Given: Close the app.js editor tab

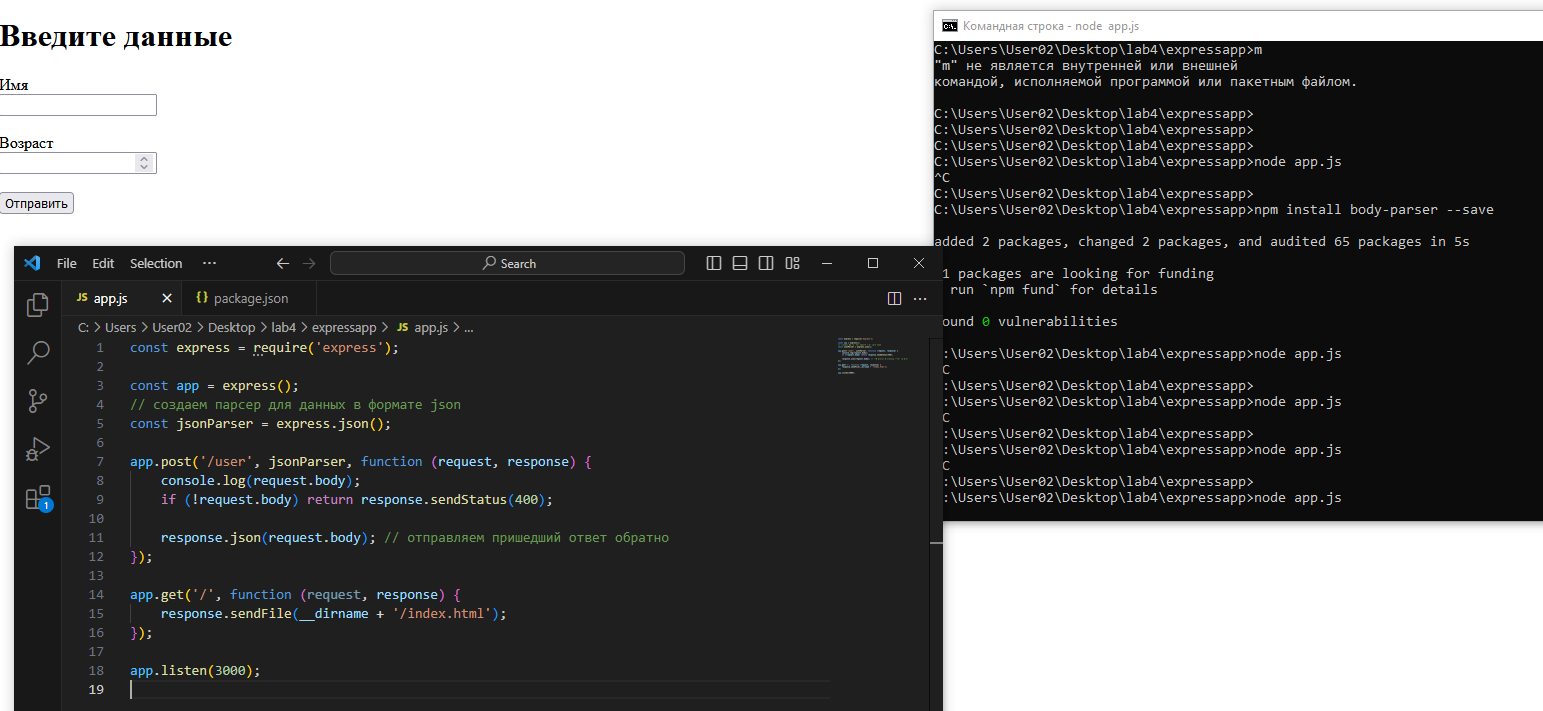Looking at the screenshot, I should (x=167, y=298).
